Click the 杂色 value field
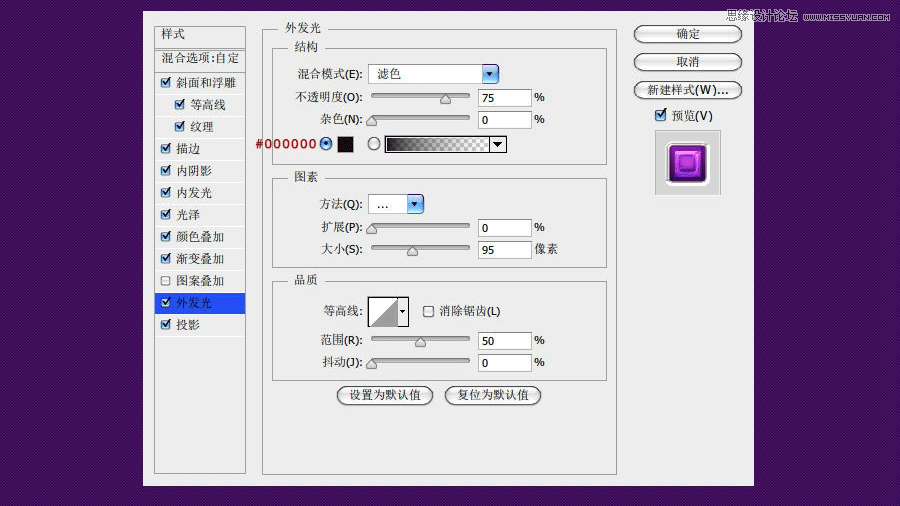 tap(505, 120)
